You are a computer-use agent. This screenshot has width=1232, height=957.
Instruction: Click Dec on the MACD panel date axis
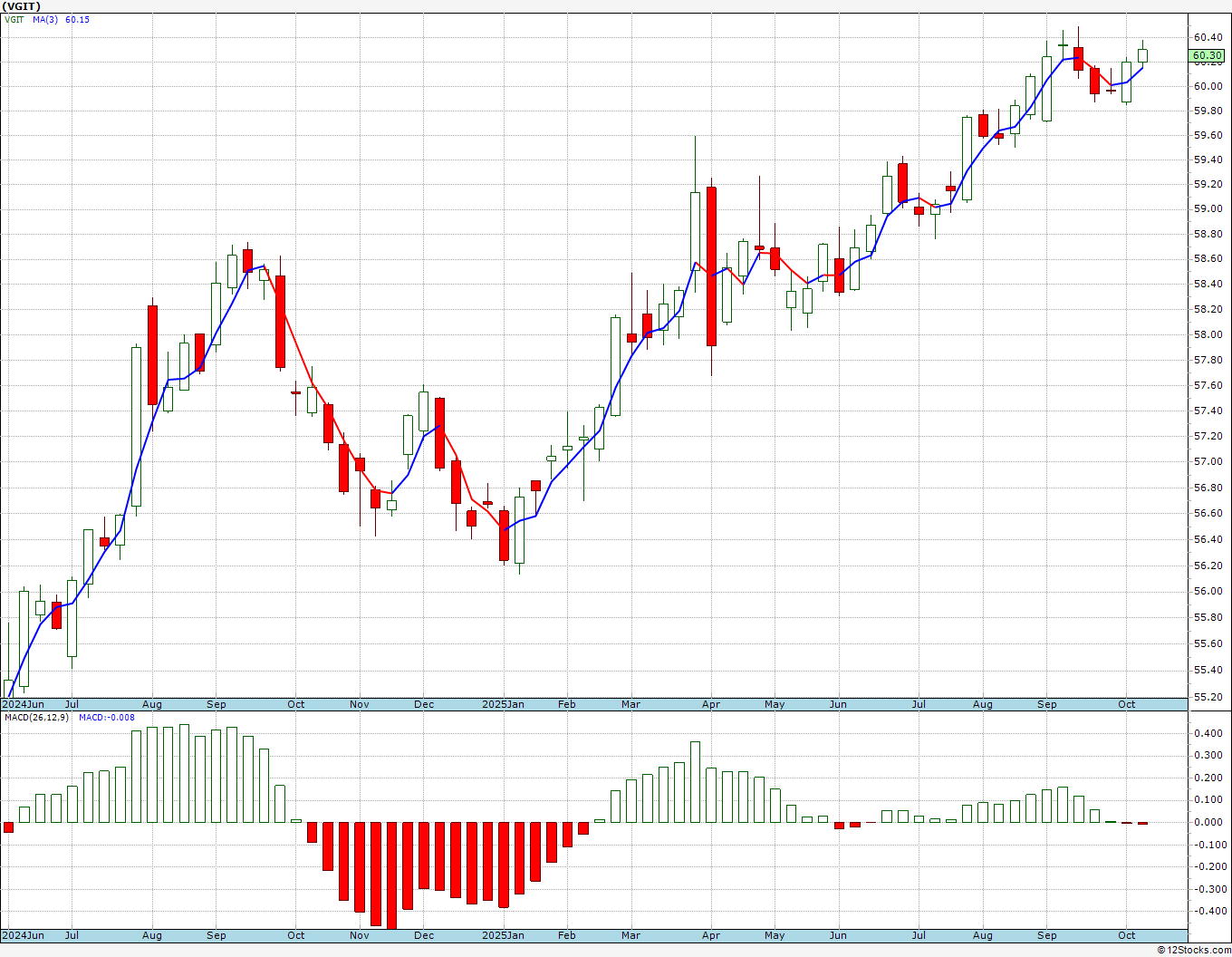click(x=424, y=936)
